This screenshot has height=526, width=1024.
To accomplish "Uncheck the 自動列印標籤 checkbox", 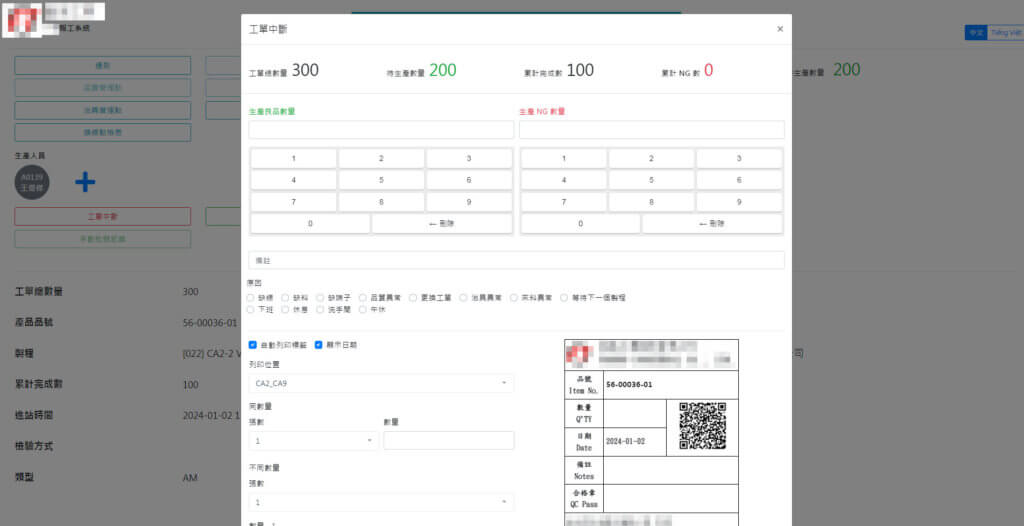I will (253, 345).
